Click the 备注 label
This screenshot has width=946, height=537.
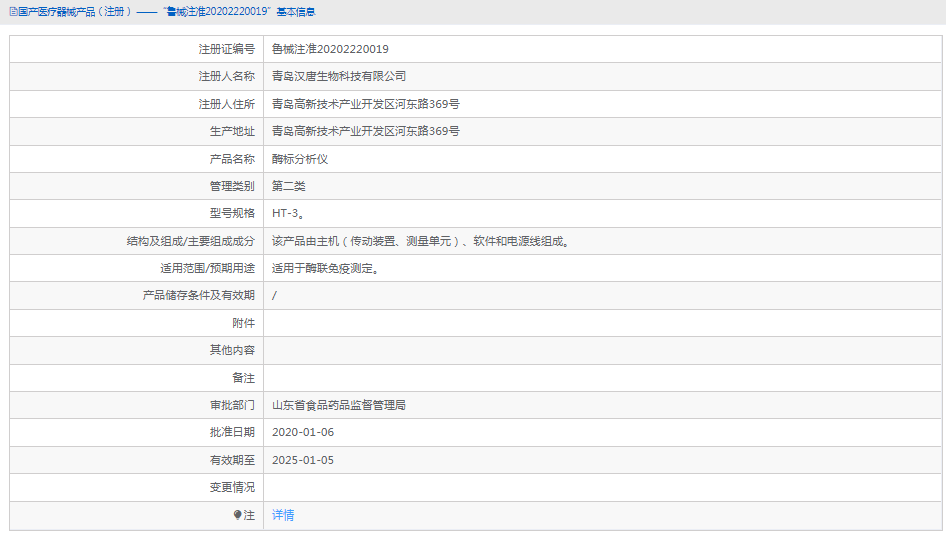pyautogui.click(x=244, y=378)
